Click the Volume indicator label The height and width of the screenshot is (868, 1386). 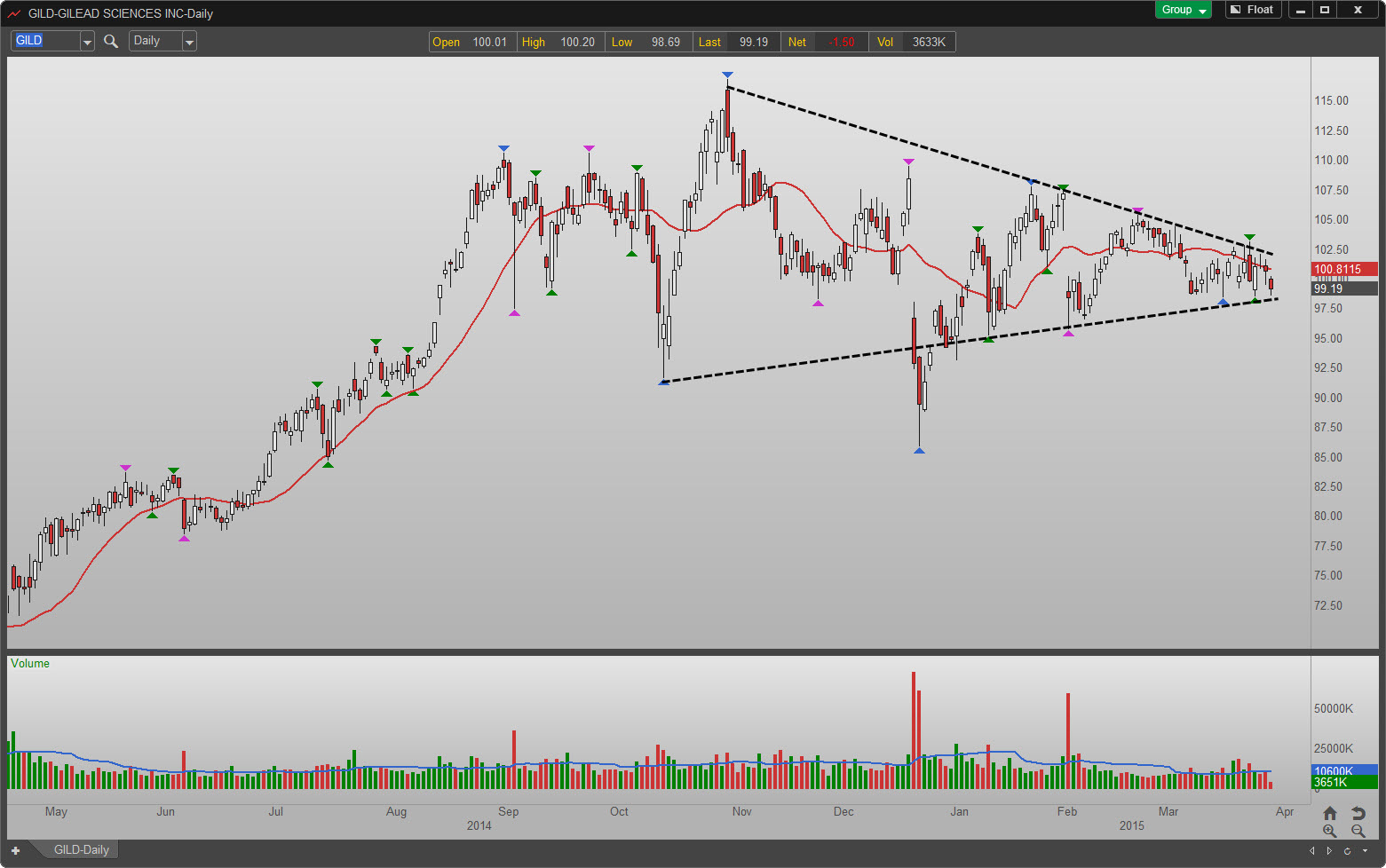[x=30, y=664]
